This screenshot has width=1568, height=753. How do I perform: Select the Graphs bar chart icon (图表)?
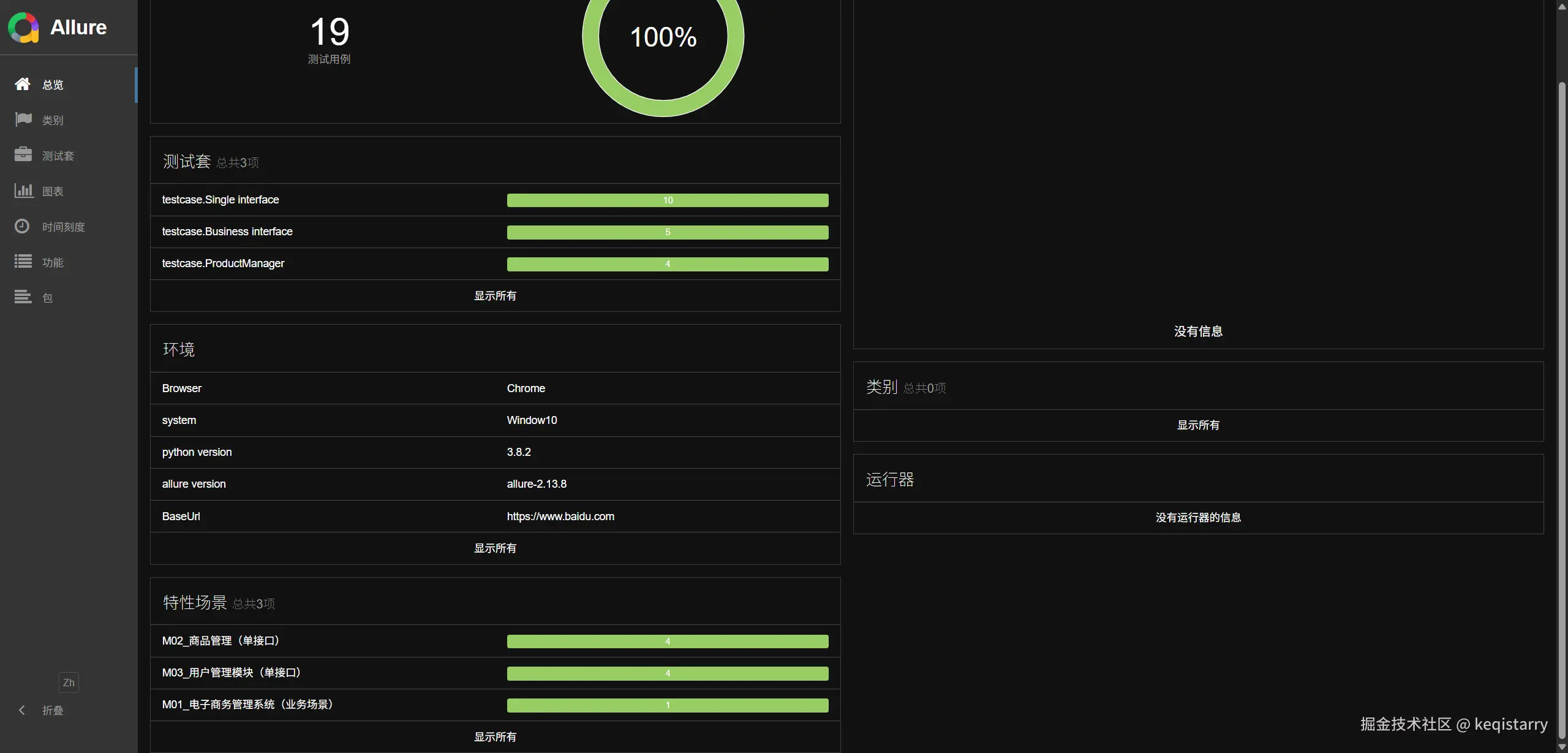tap(23, 191)
